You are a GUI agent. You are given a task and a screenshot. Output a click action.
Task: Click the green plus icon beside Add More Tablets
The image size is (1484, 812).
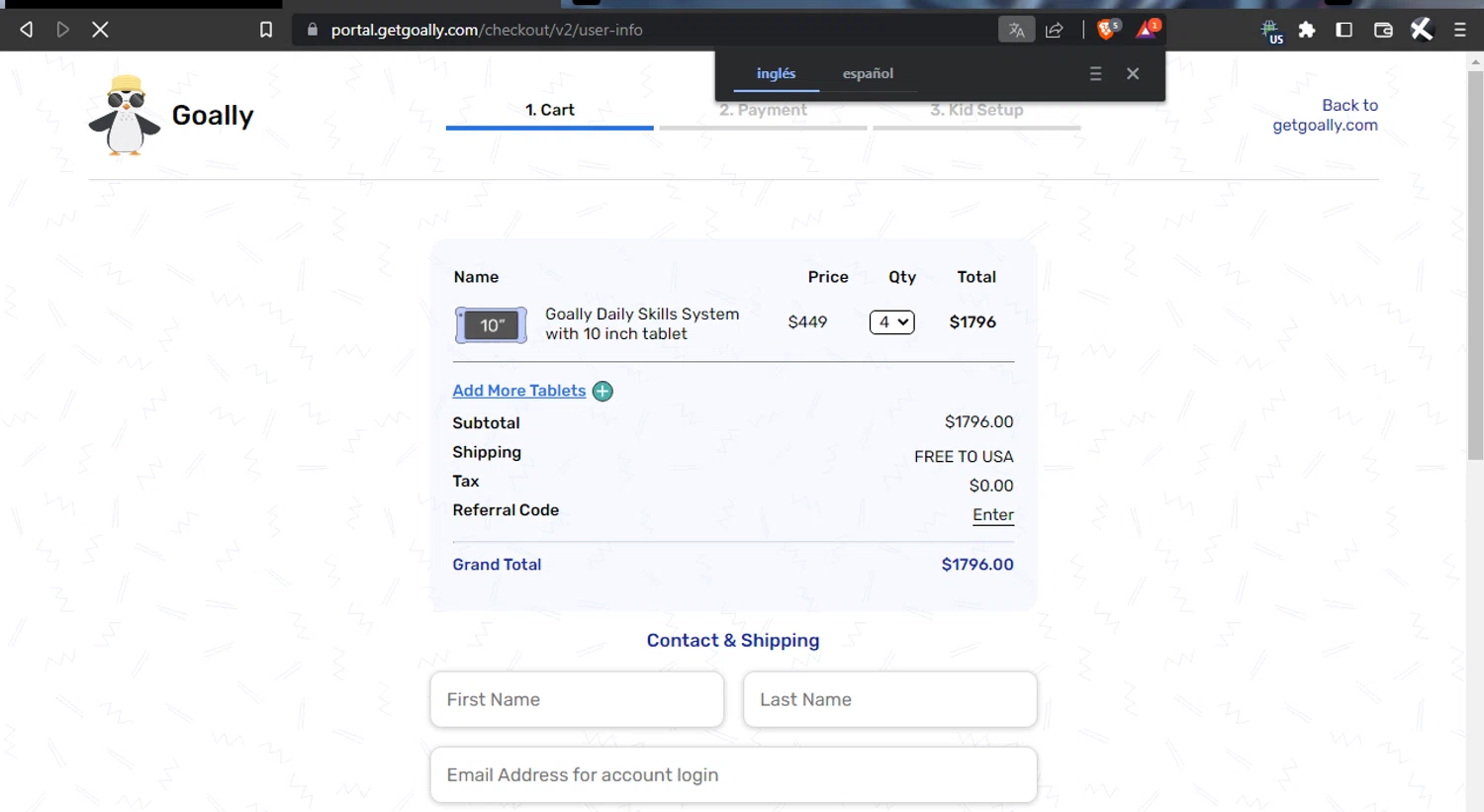click(603, 391)
